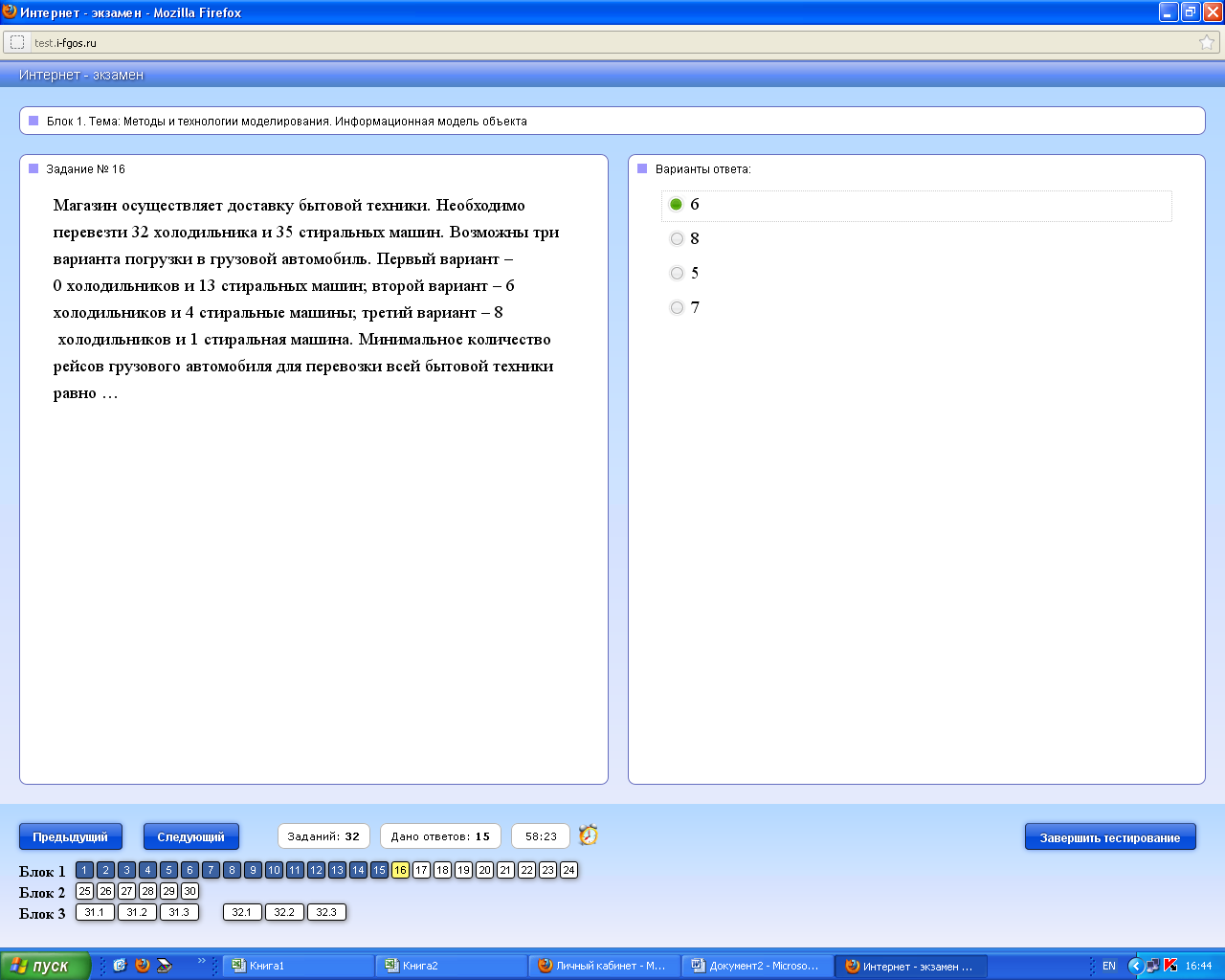The width and height of the screenshot is (1225, 980).
Task: Switch to Книга2 Excel taskbar window
Action: coord(451,966)
